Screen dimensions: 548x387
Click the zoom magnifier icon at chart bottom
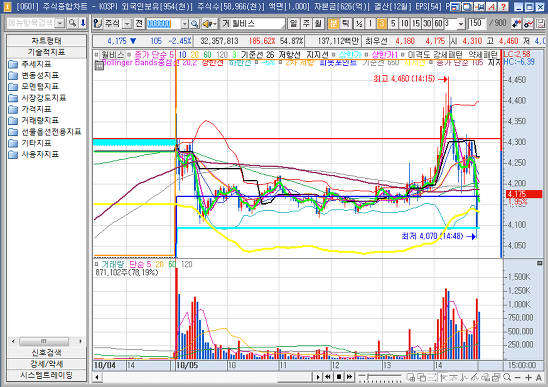coord(507,377)
